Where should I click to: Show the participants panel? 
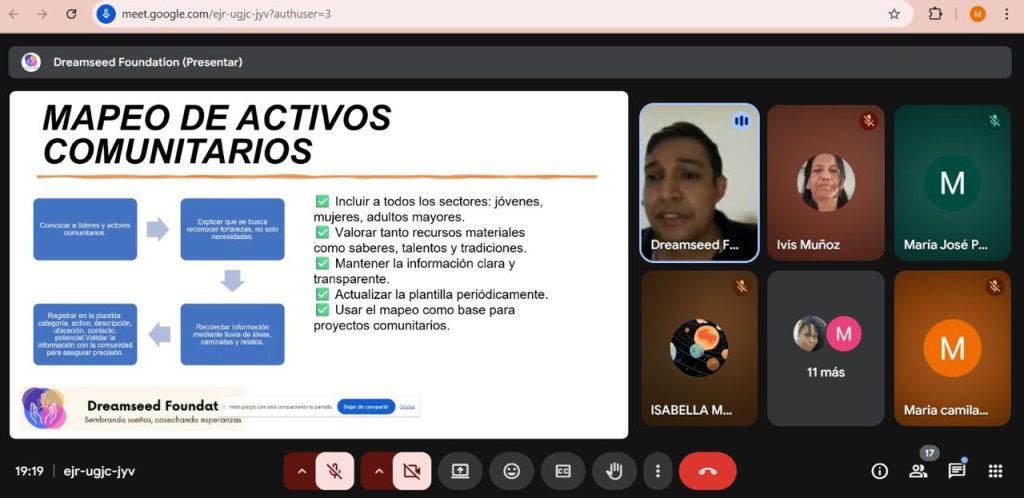click(x=918, y=471)
